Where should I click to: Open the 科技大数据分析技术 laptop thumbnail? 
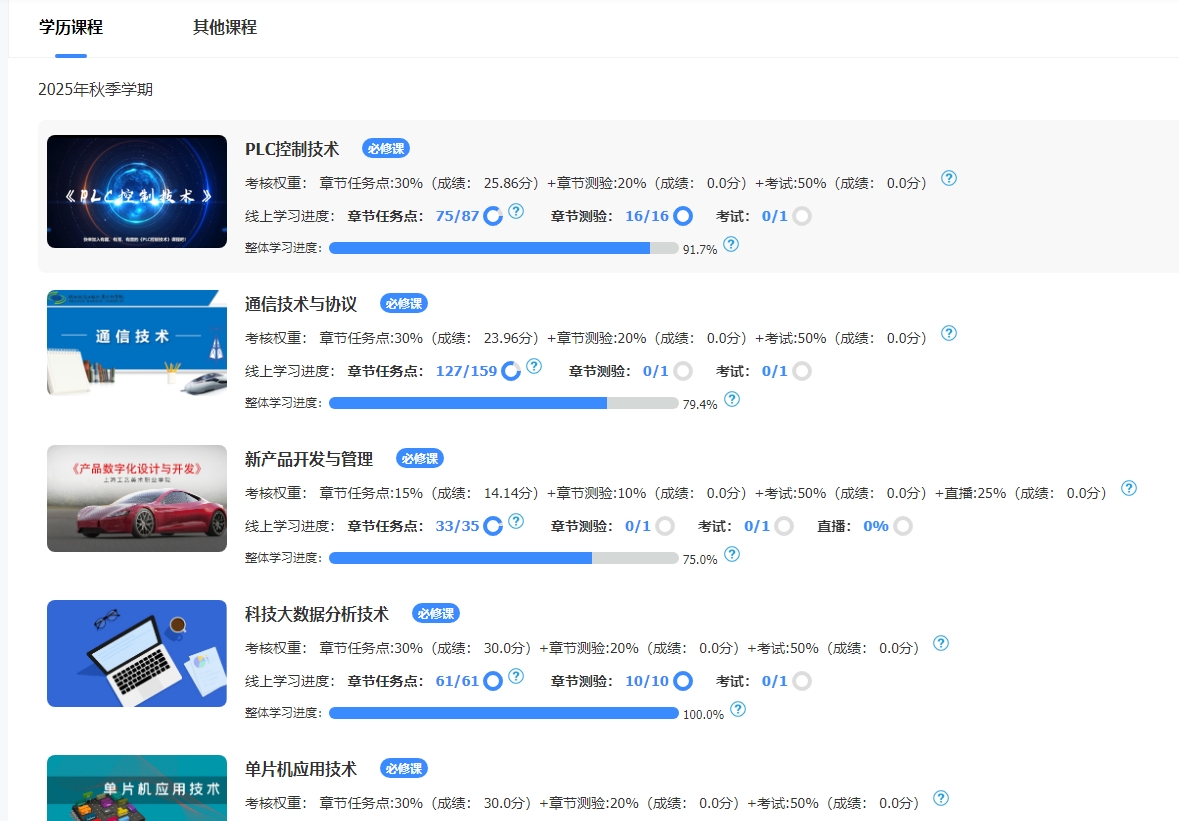tap(137, 653)
